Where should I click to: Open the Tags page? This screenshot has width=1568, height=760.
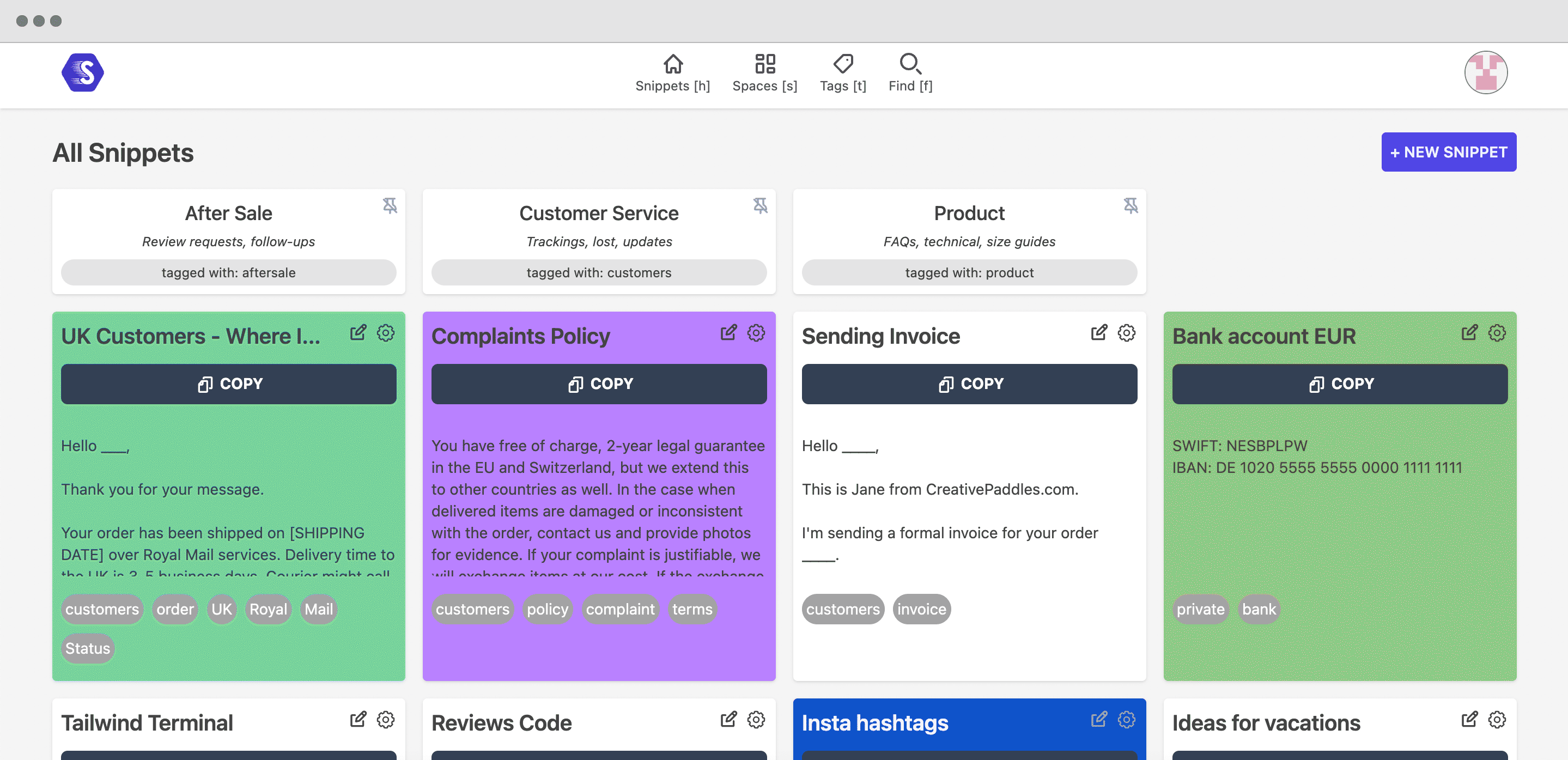click(x=842, y=72)
